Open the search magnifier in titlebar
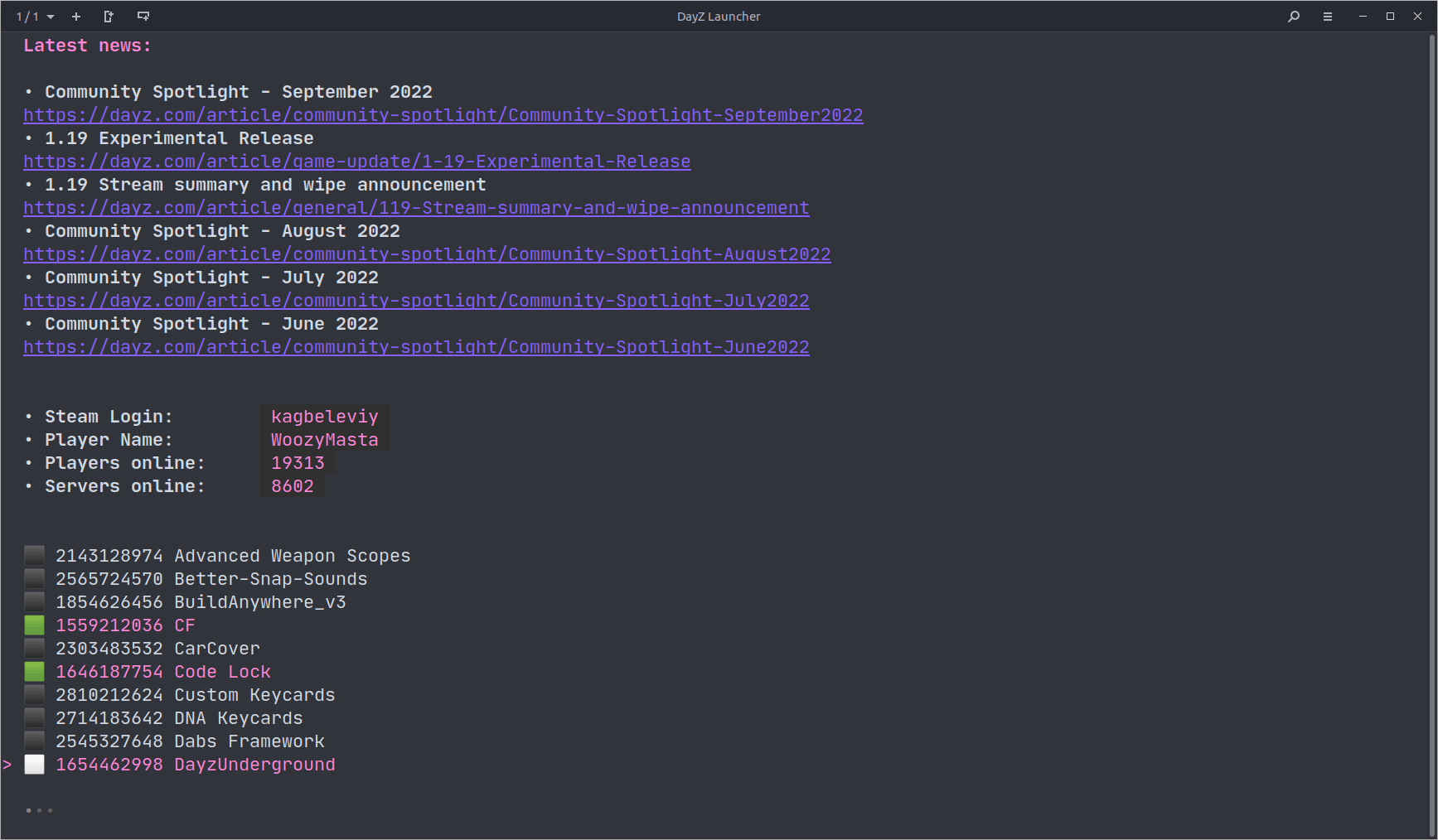1438x840 pixels. (1294, 17)
